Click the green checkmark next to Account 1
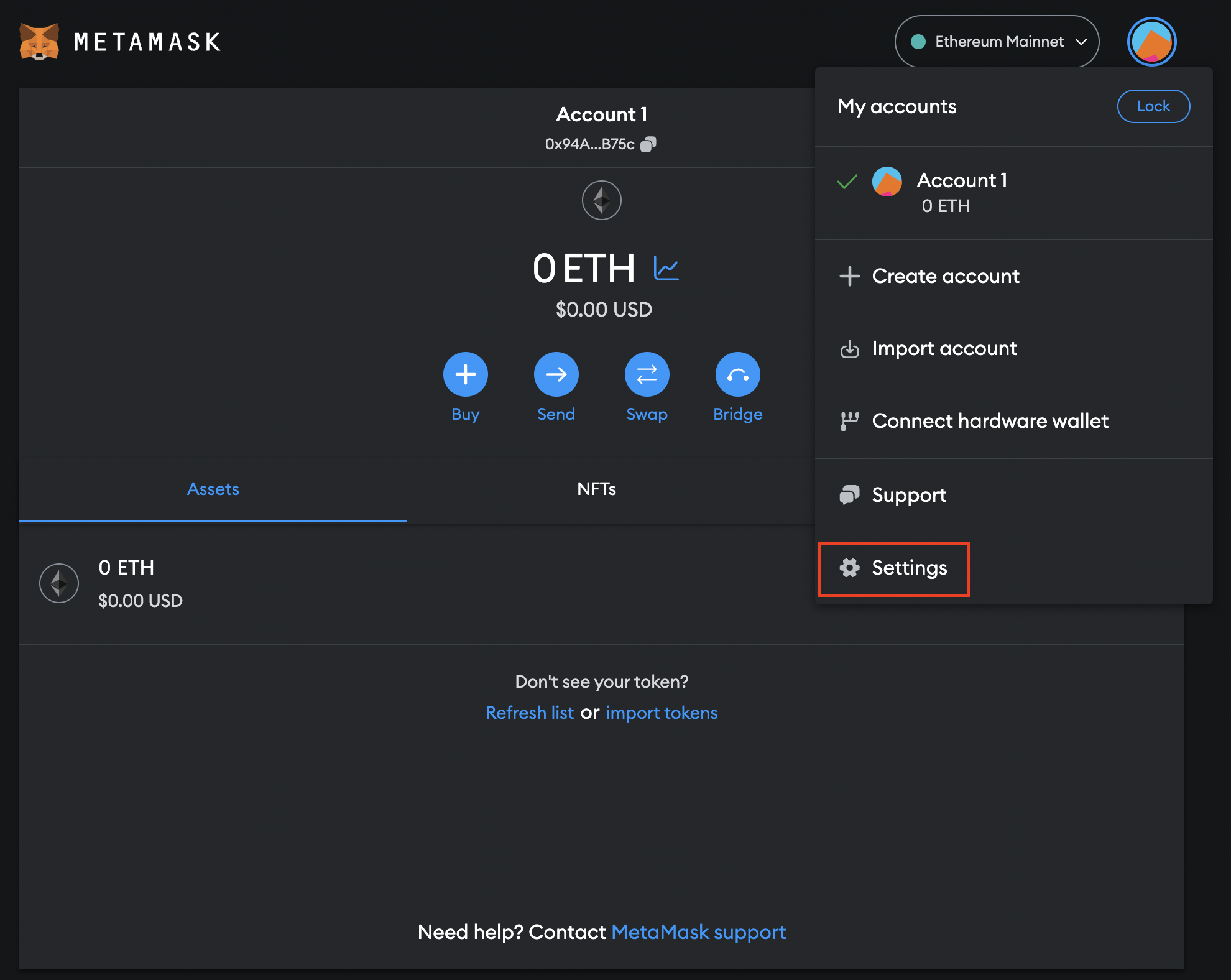 847,182
